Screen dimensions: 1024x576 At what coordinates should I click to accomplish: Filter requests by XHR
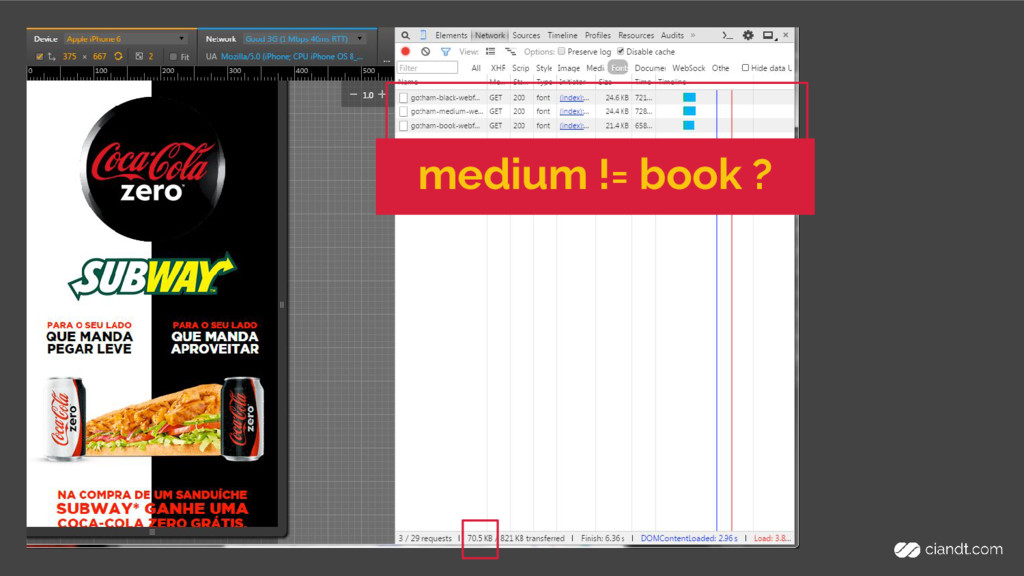click(x=498, y=68)
